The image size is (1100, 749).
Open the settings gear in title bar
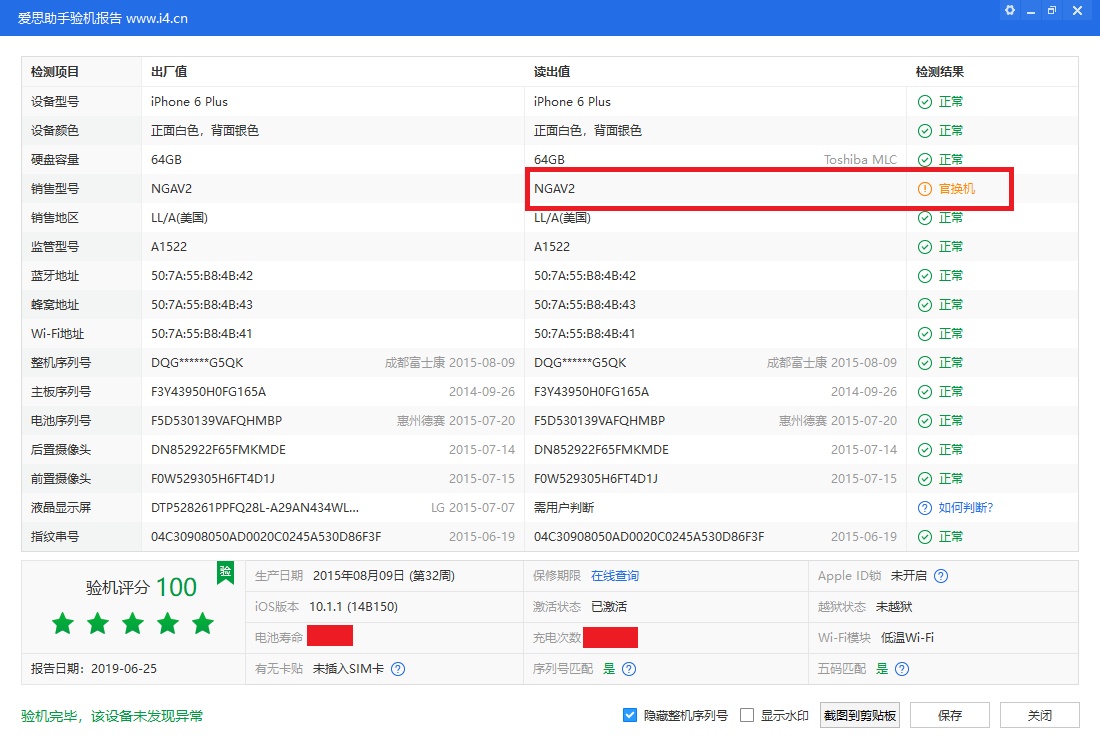(x=1010, y=11)
